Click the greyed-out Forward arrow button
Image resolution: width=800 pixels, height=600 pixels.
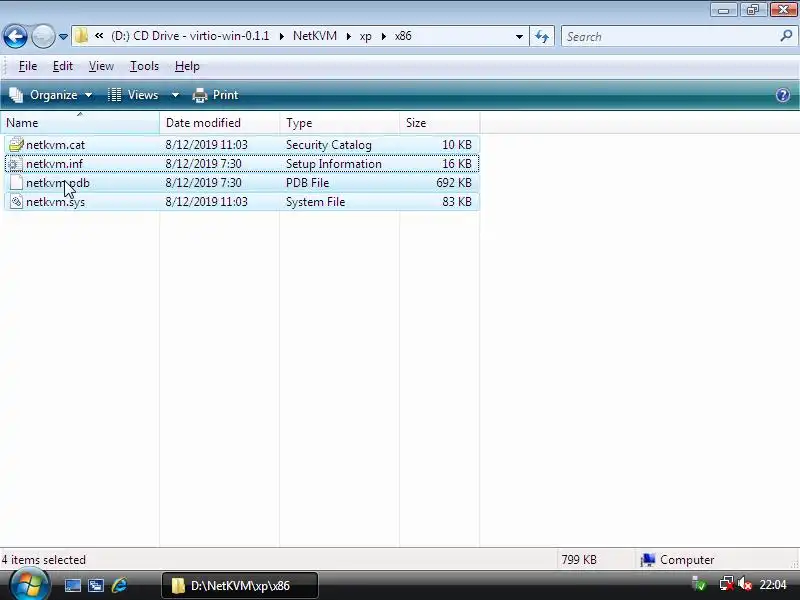click(x=43, y=36)
